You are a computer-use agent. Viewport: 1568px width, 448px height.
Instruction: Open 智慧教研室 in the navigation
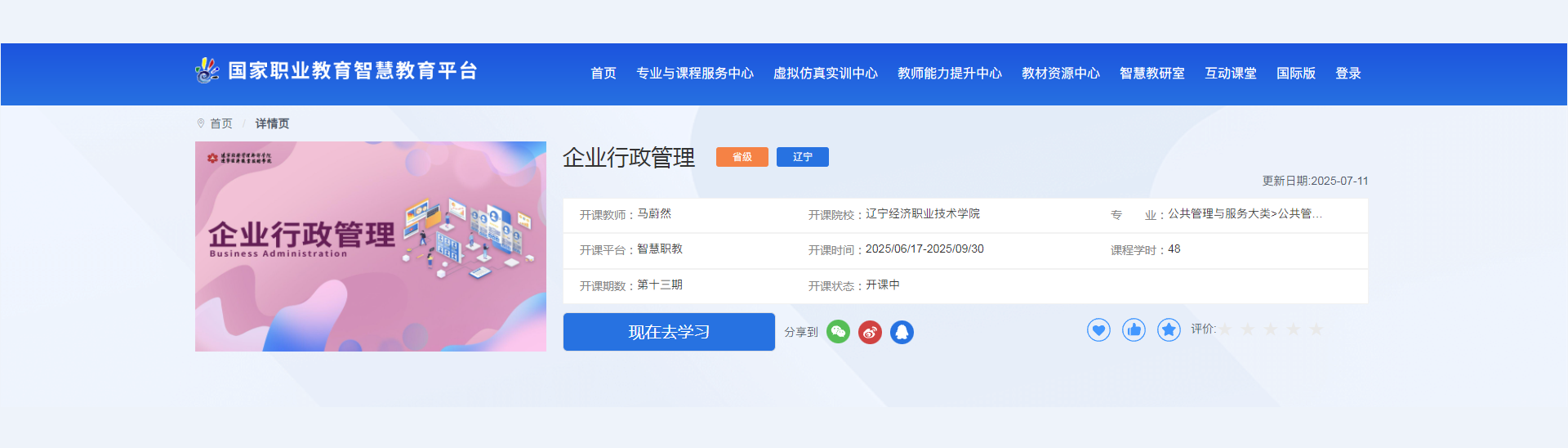pyautogui.click(x=1152, y=74)
